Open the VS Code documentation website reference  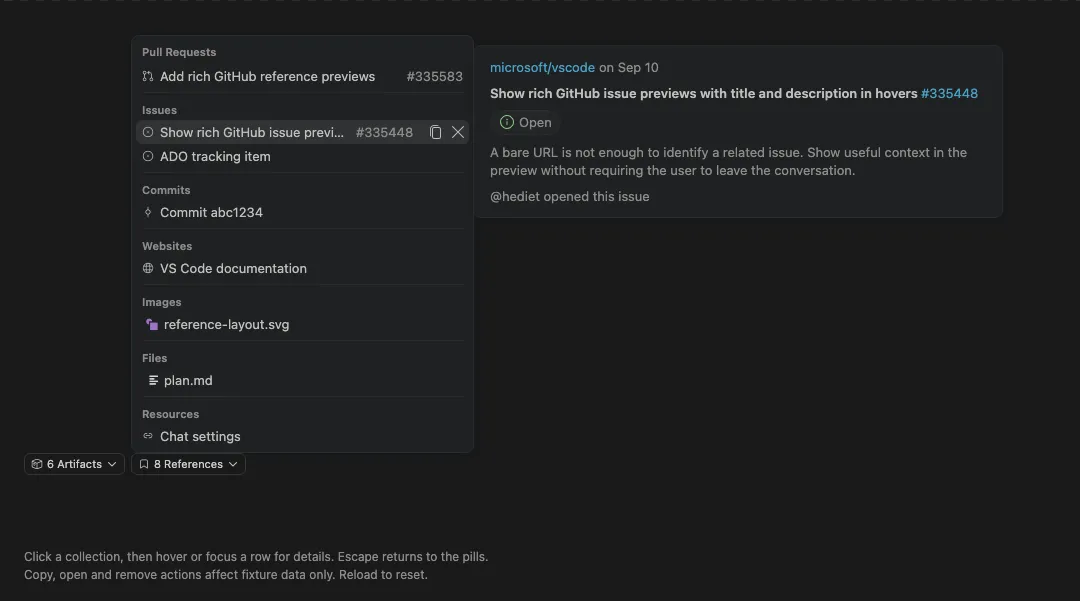point(302,268)
